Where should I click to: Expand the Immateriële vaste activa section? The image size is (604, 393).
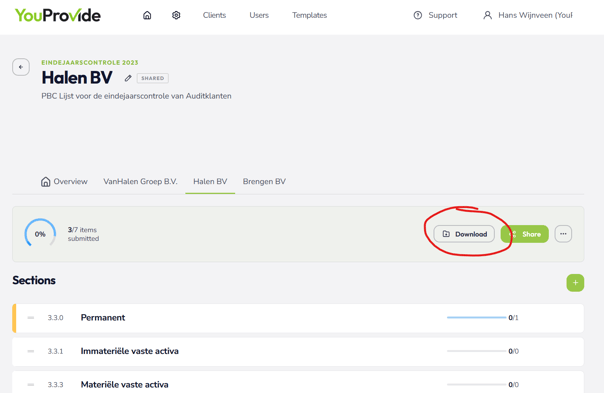coord(298,351)
